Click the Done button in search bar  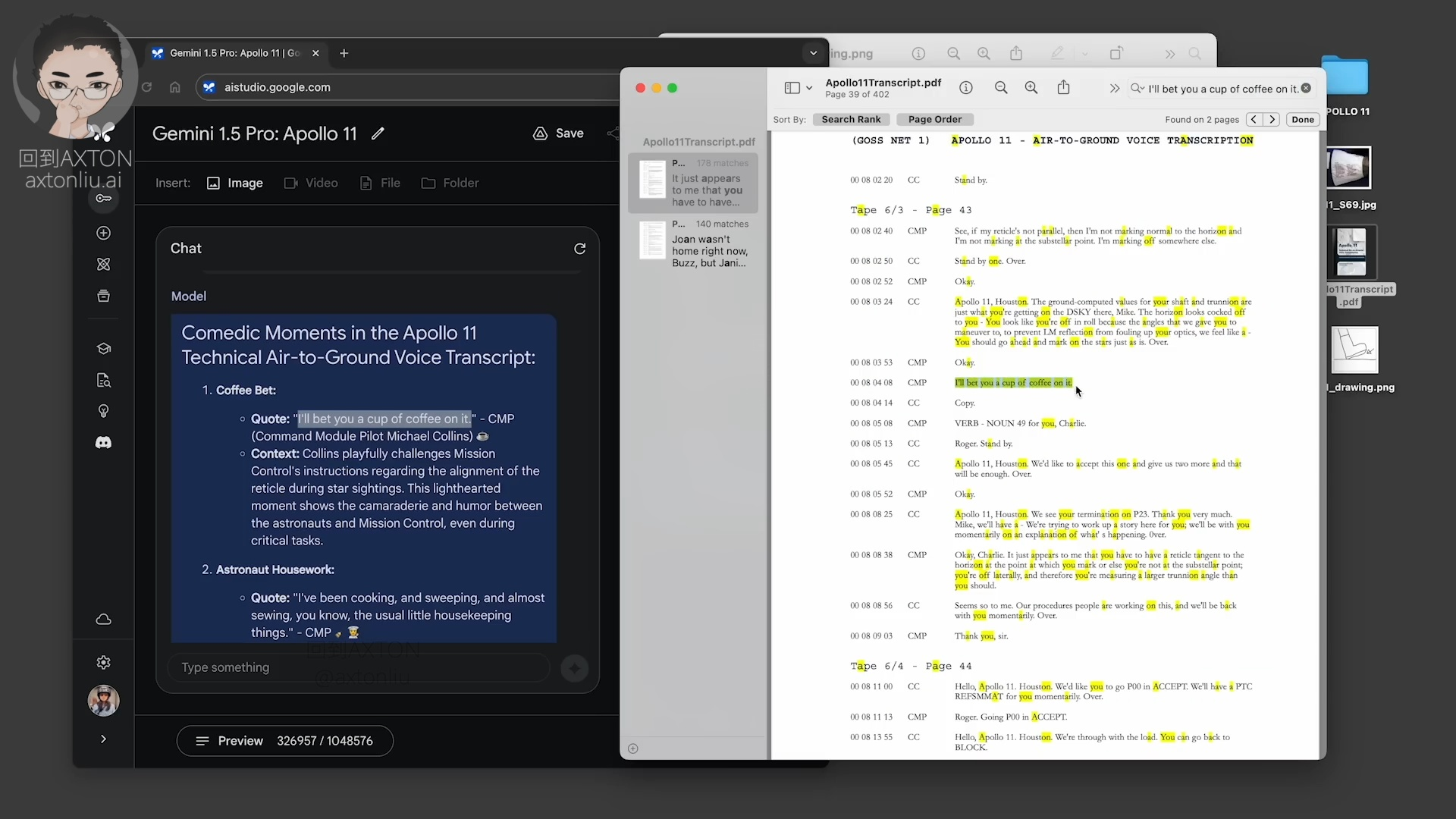pos(1303,120)
